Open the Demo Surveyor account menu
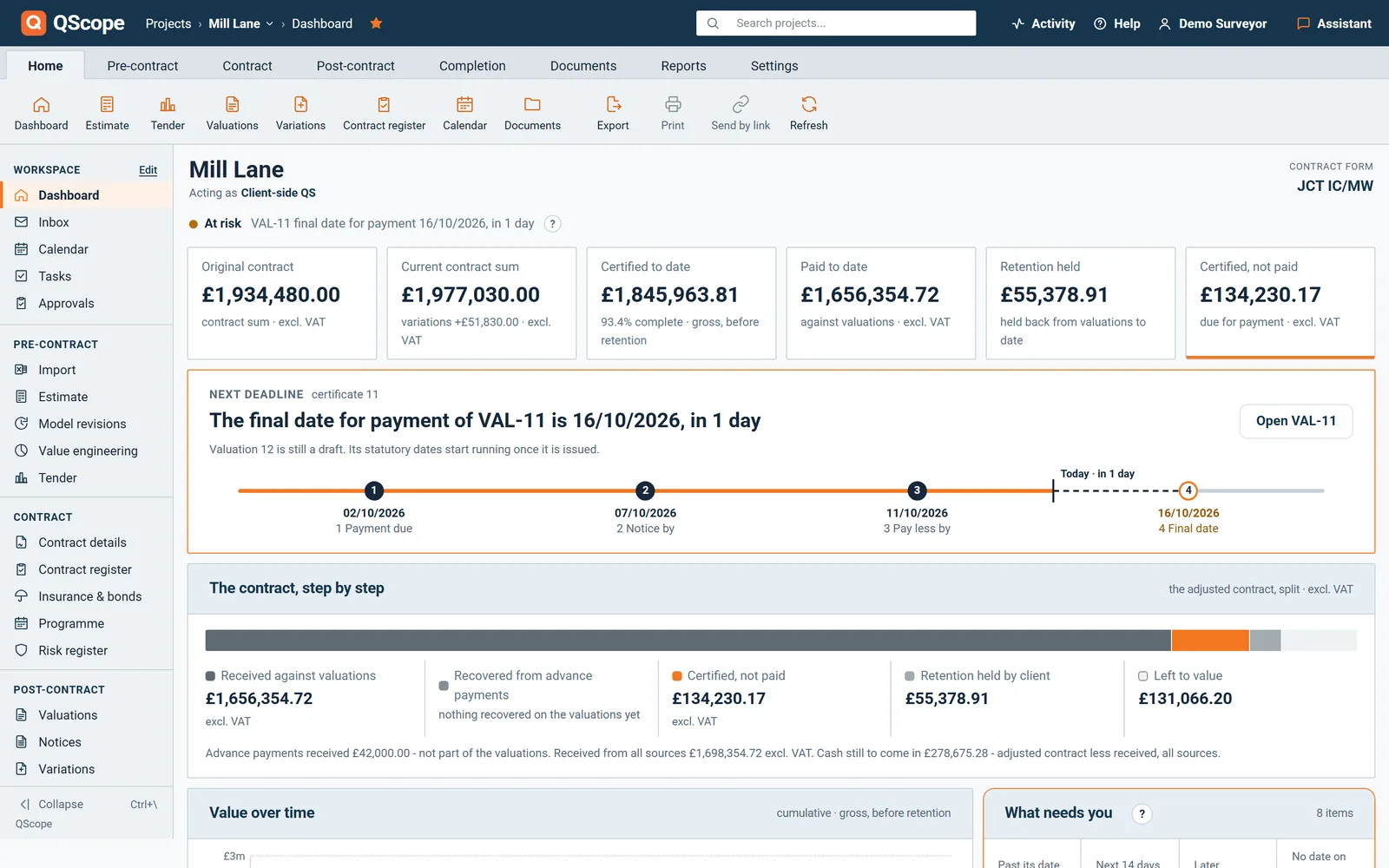 pyautogui.click(x=1214, y=23)
